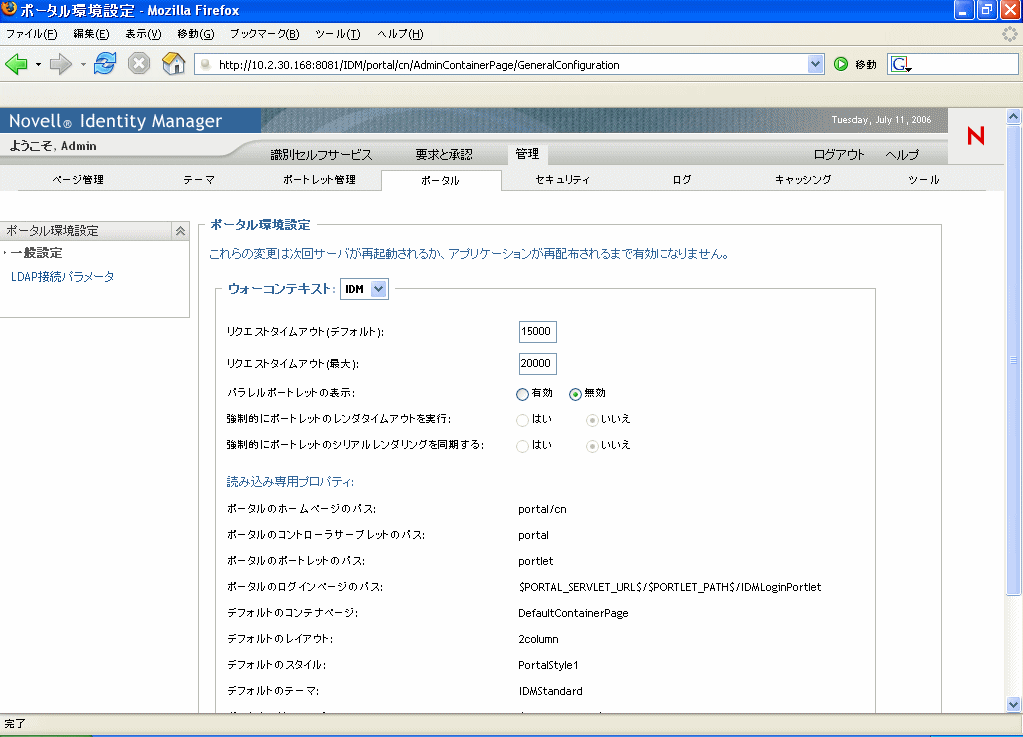Reload the current page
This screenshot has width=1023, height=737.
(103, 62)
